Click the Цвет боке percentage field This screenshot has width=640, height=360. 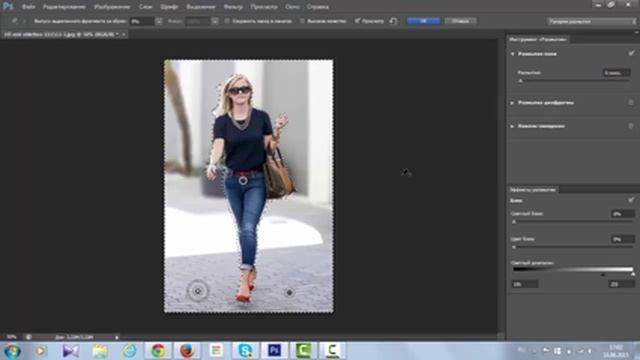[x=623, y=239]
